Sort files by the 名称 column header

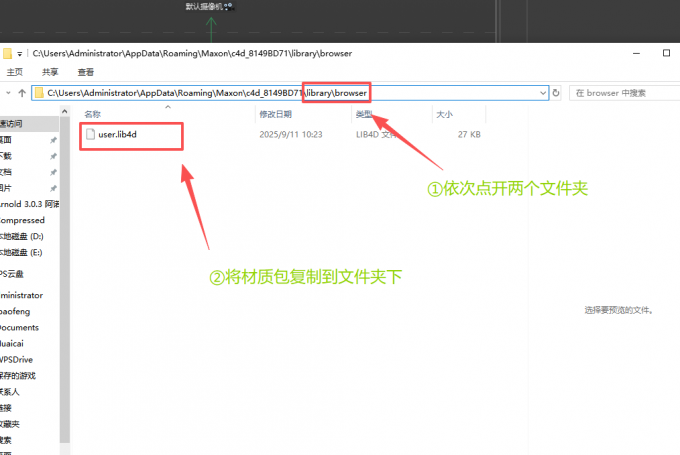click(93, 115)
